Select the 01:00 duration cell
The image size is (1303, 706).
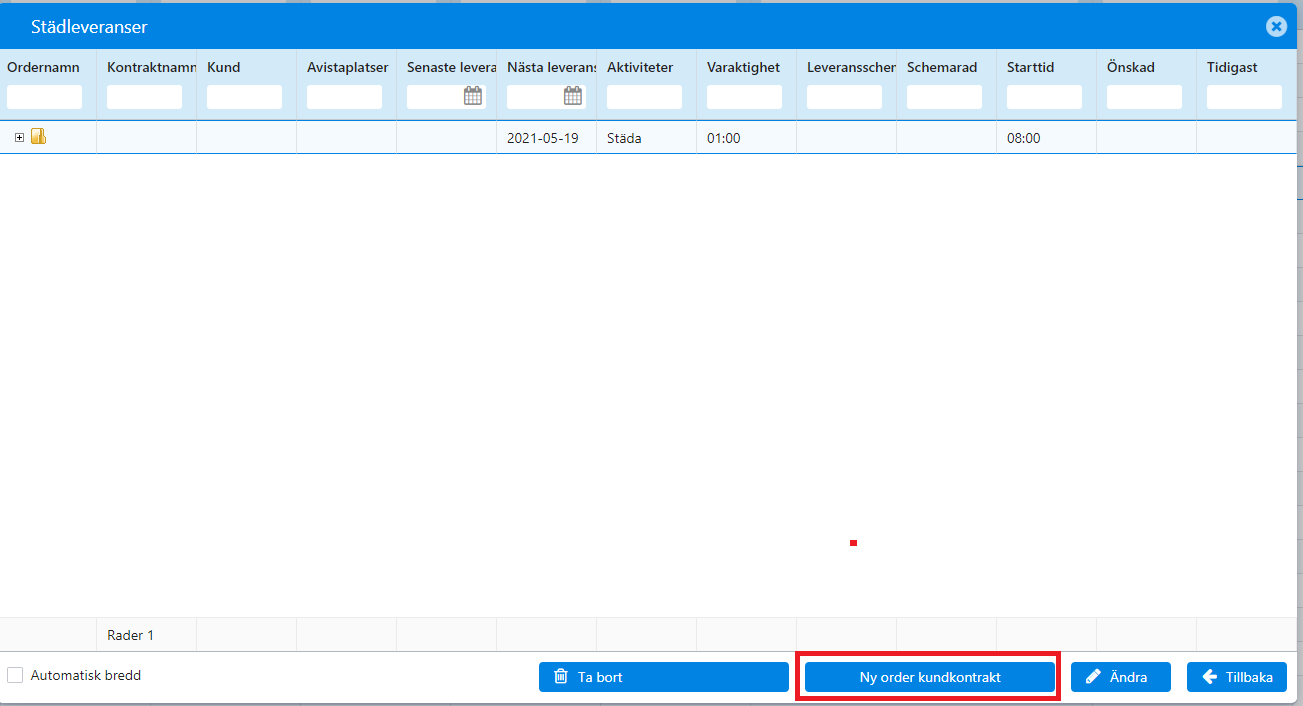pos(746,138)
